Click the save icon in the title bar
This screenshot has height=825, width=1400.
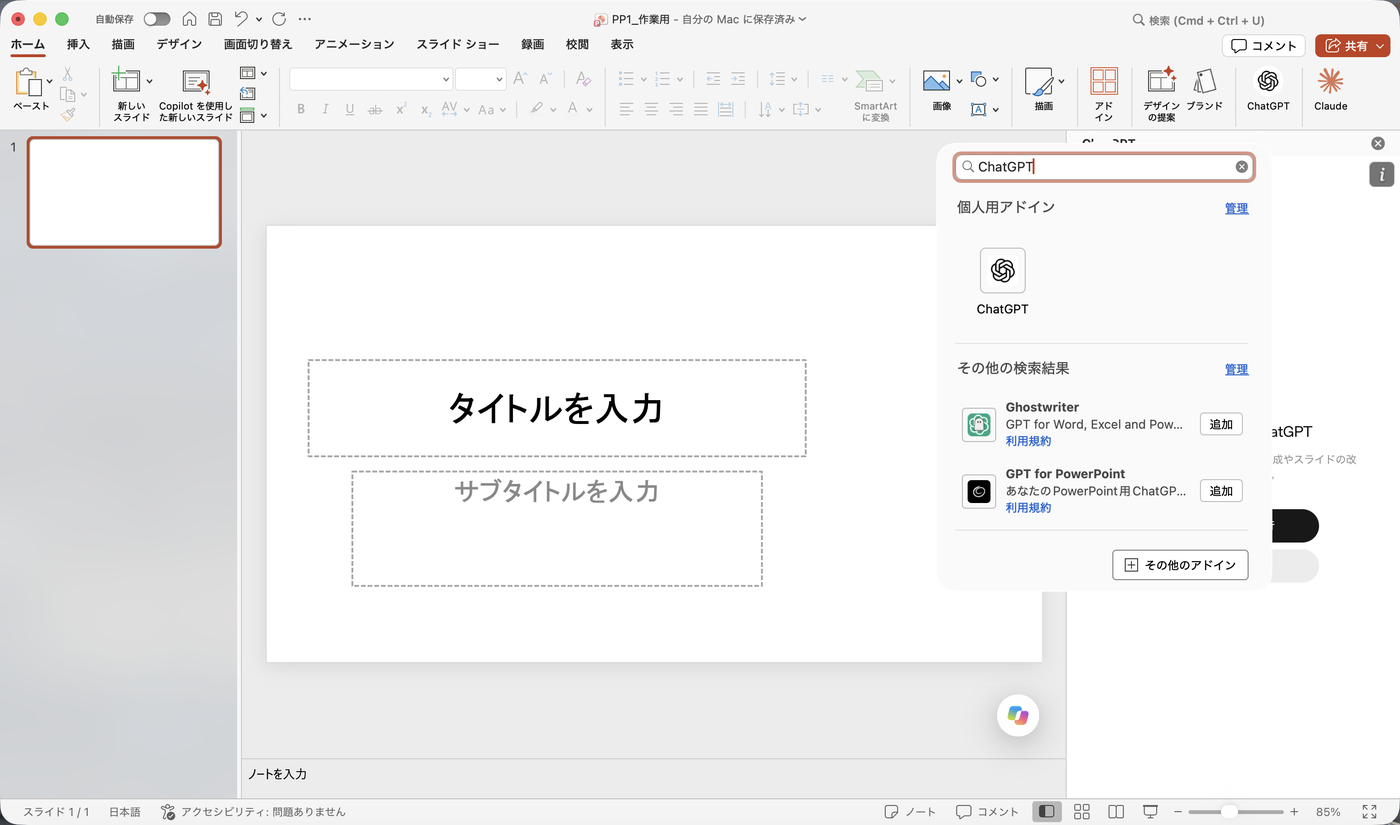[215, 19]
